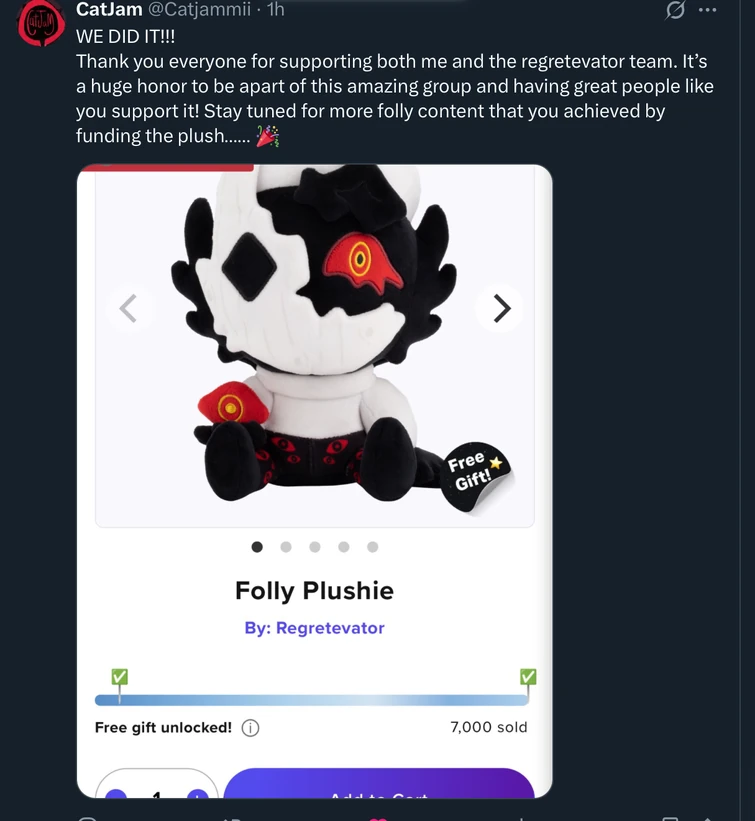
Task: Select the third carousel dot
Action: tap(315, 547)
